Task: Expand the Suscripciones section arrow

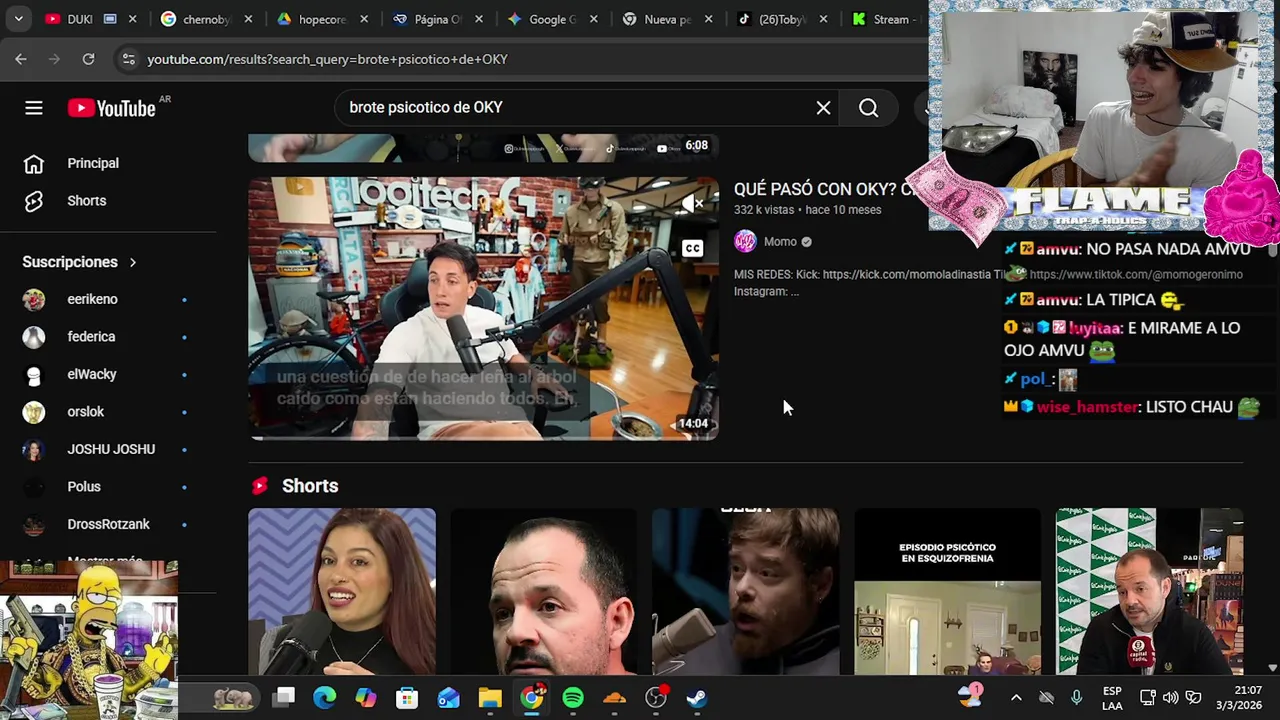Action: coord(132,262)
